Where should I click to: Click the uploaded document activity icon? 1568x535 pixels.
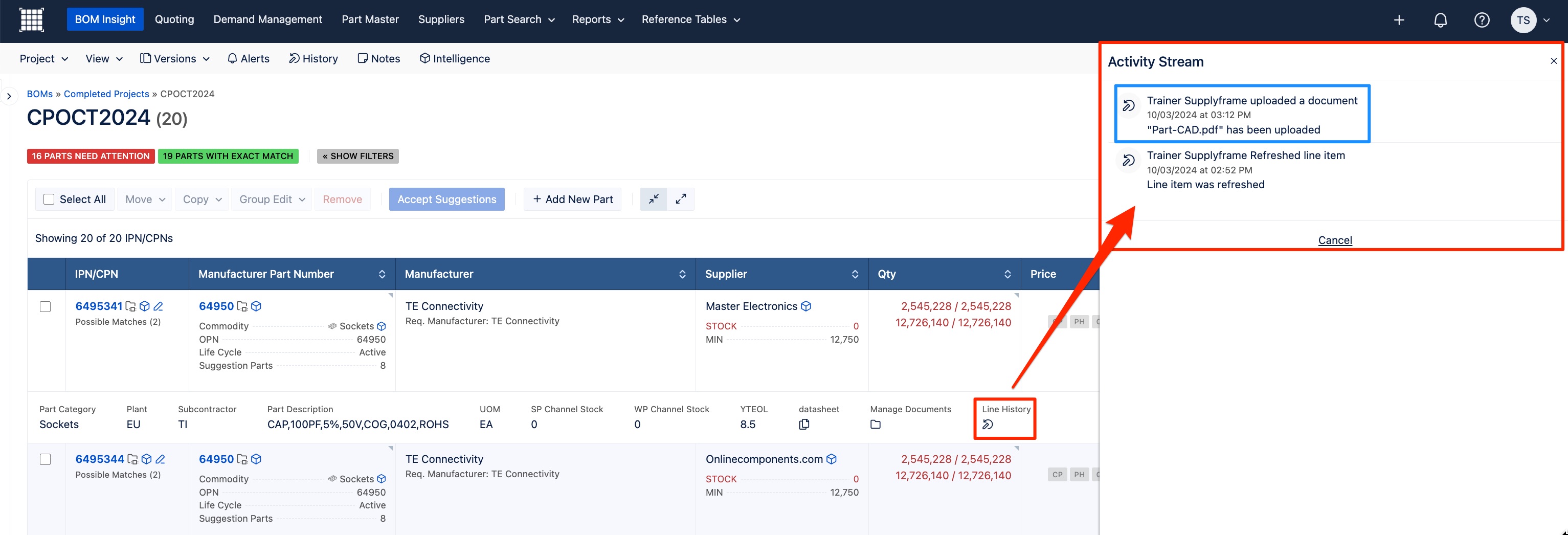[x=1129, y=105]
